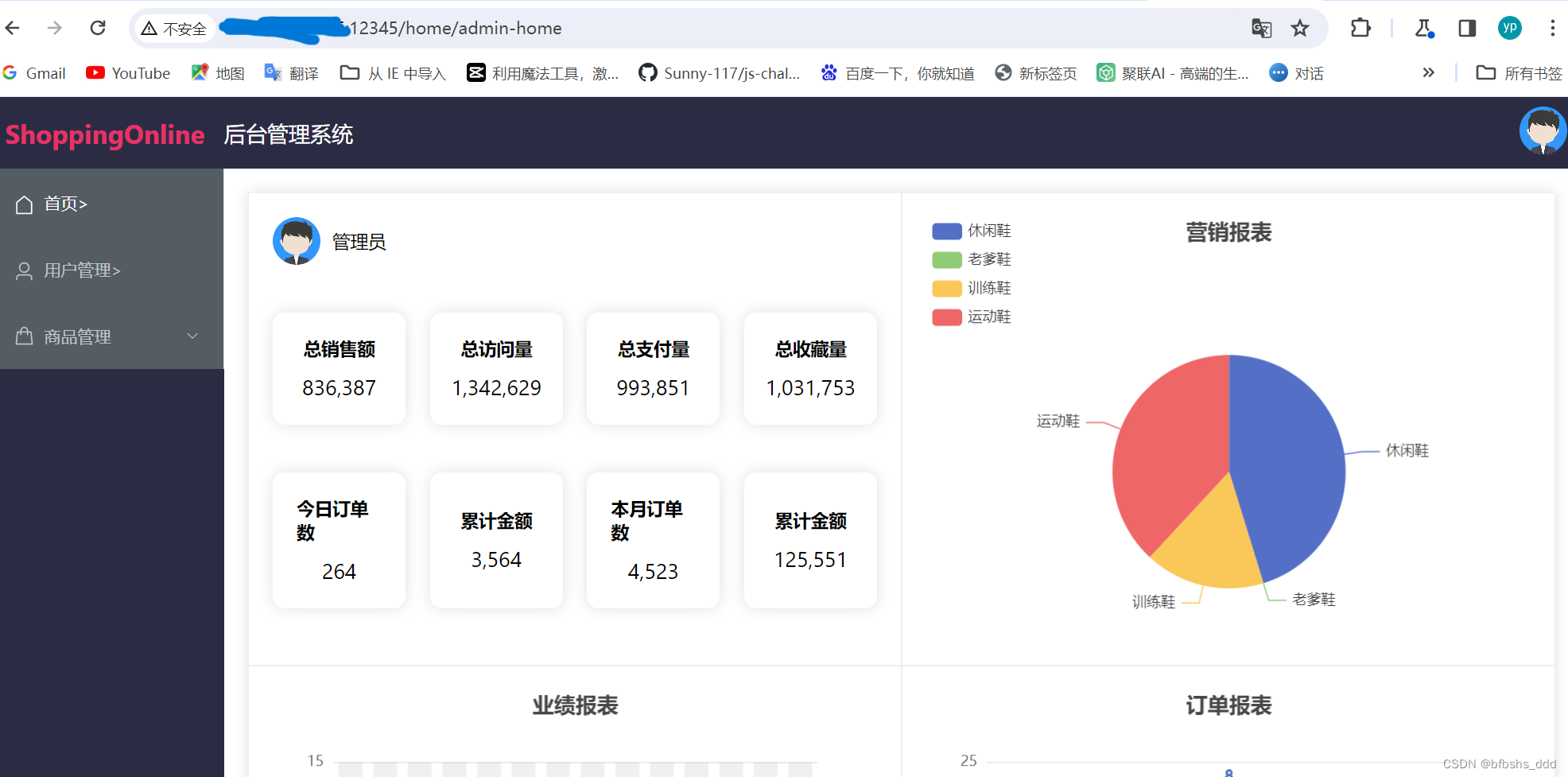1568x777 pixels.
Task: Click the green 老爹鞋 color swatch
Action: coord(945,259)
